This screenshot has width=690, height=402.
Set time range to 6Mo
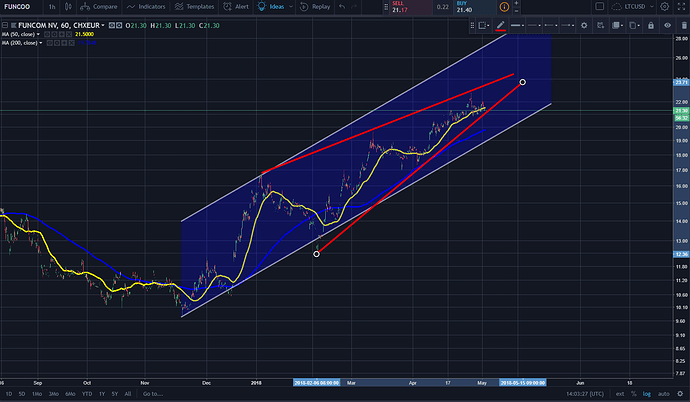[70, 394]
